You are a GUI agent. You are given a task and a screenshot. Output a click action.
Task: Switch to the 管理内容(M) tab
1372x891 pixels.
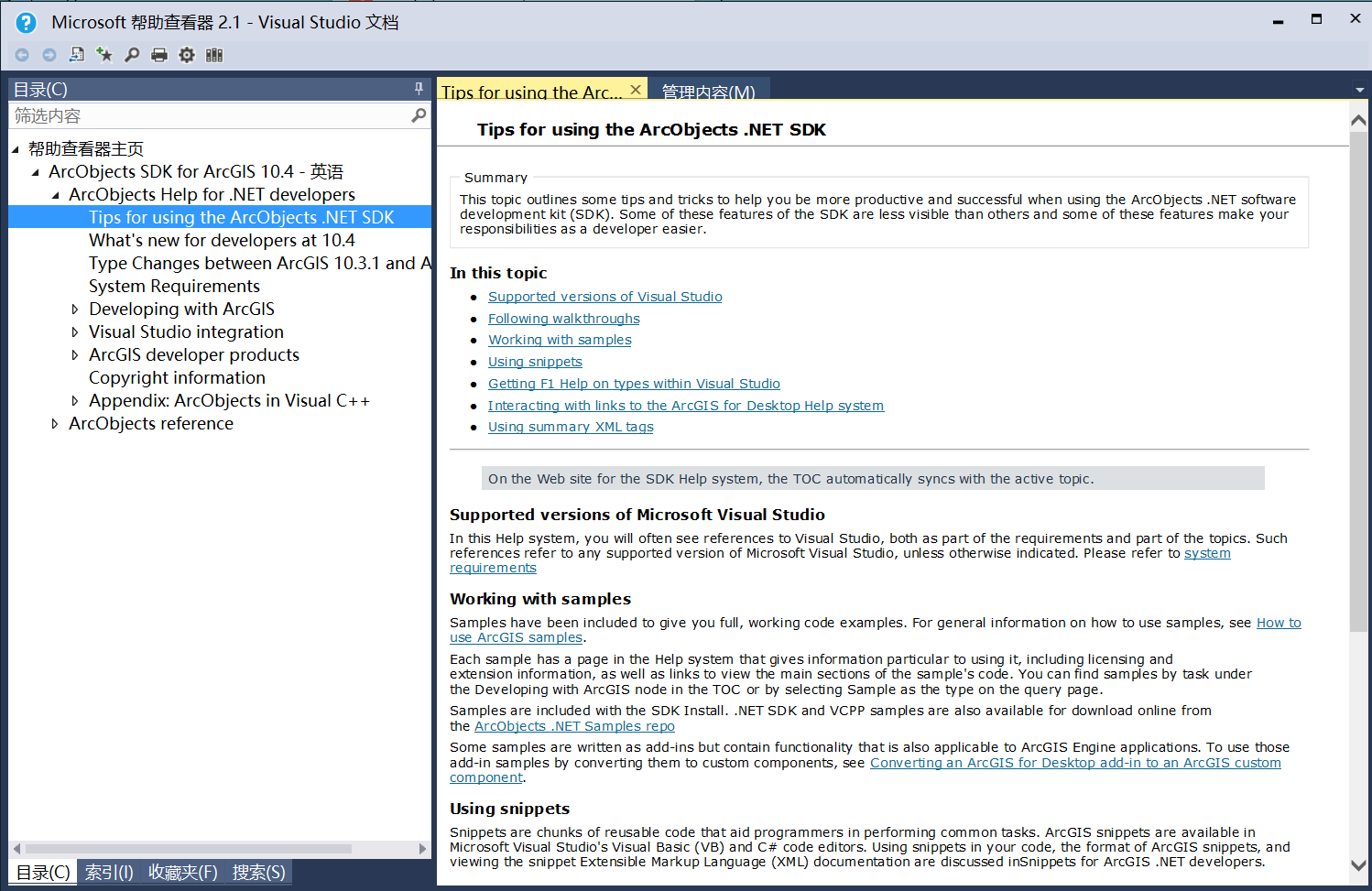coord(709,92)
